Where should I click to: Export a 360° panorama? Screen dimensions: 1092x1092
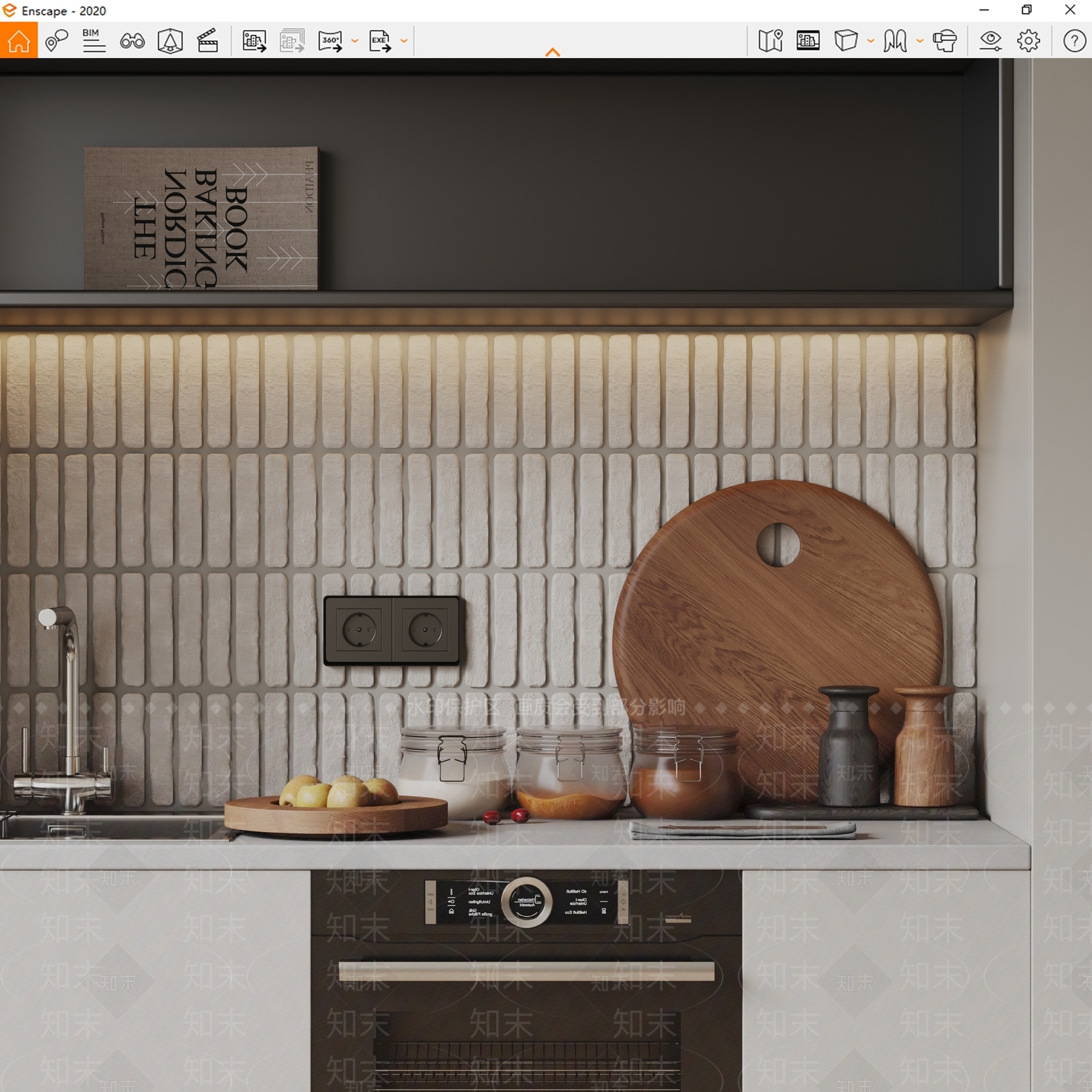pos(330,41)
